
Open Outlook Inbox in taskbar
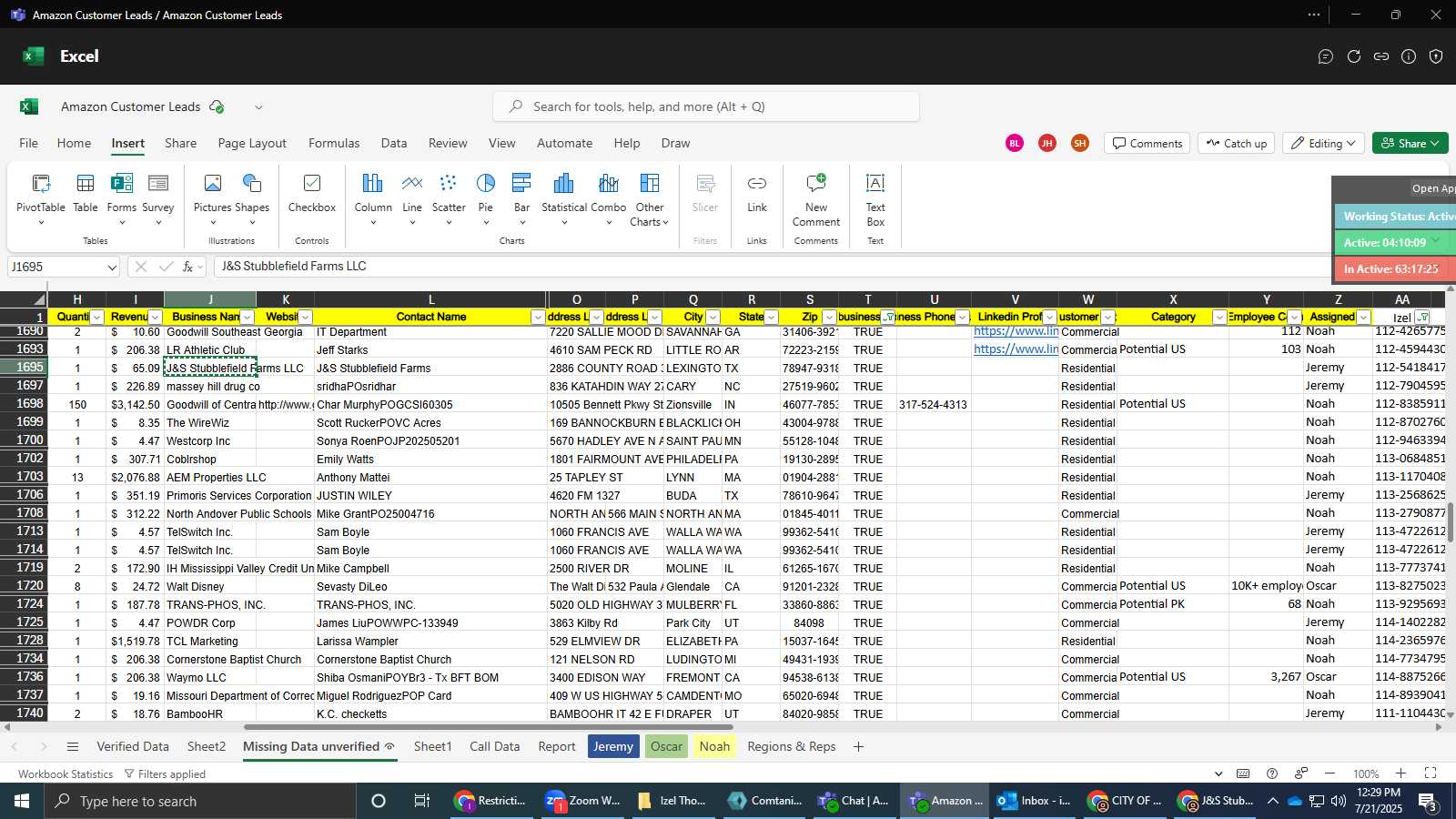coord(1035,801)
